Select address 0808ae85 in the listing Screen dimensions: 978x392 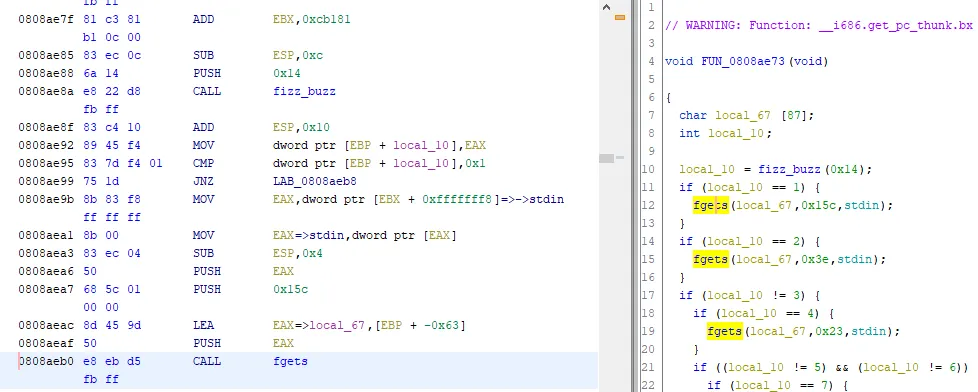point(46,56)
